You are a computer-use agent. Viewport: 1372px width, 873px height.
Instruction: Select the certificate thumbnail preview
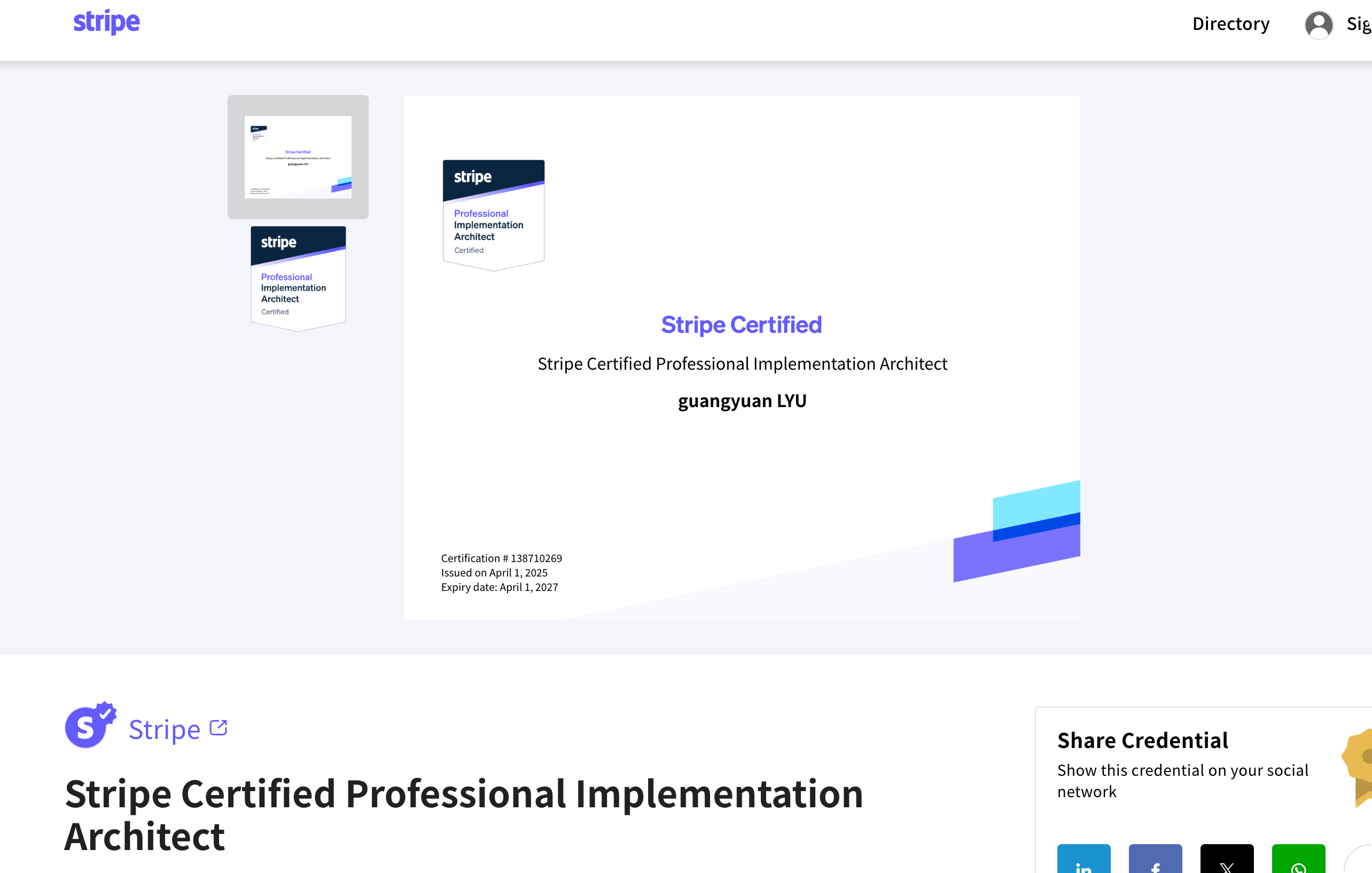tap(298, 157)
